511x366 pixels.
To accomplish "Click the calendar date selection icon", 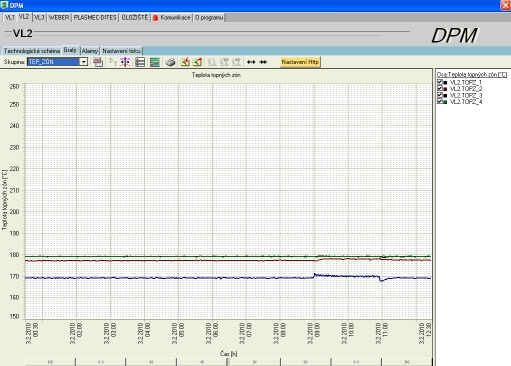I will click(x=98, y=62).
